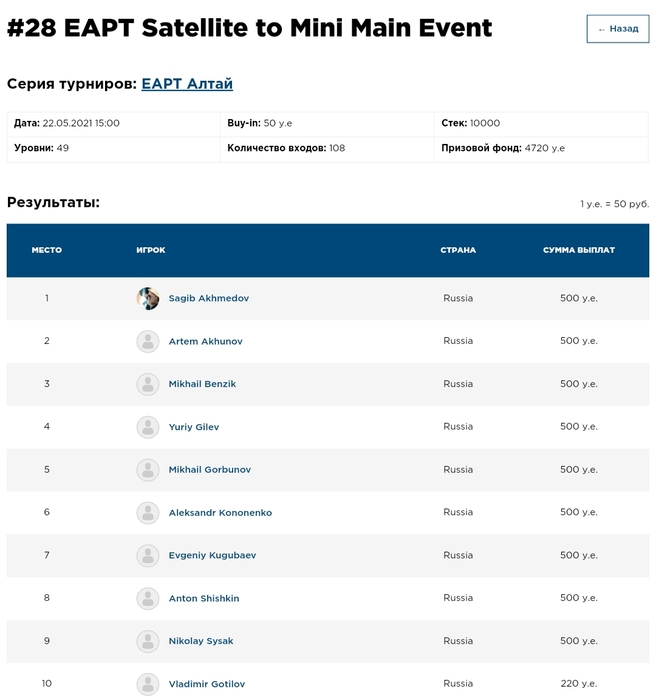Select Aleksandr Kononenko's name link
The image size is (656, 700).
point(220,513)
